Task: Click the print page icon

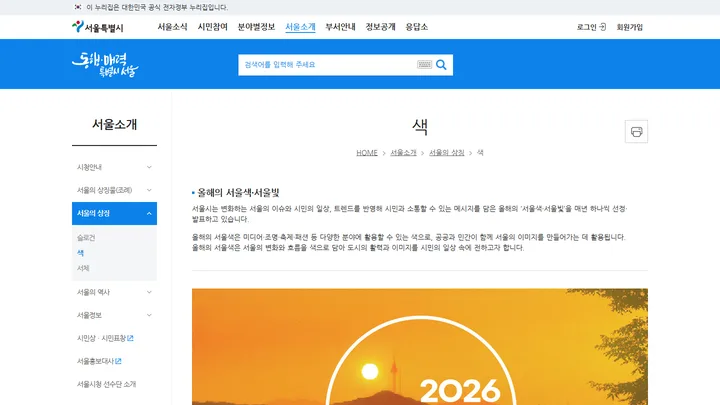Action: 636,132
